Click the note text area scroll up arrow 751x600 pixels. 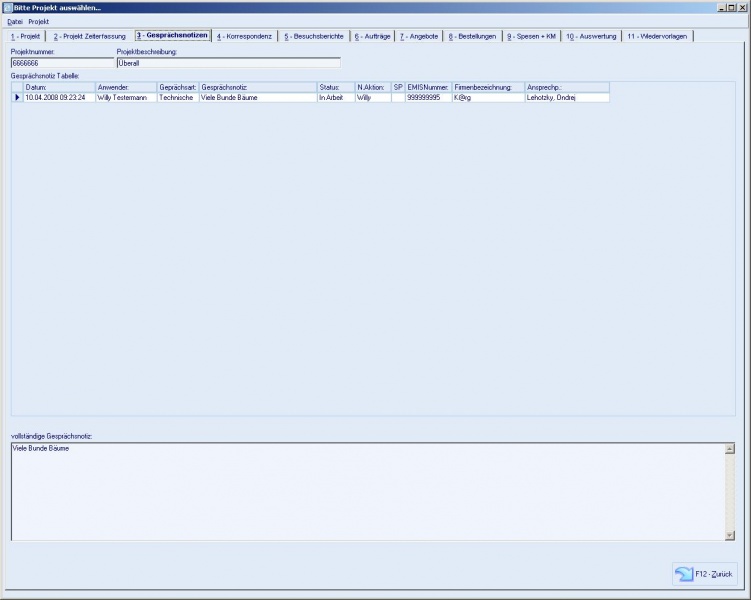pyautogui.click(x=729, y=449)
